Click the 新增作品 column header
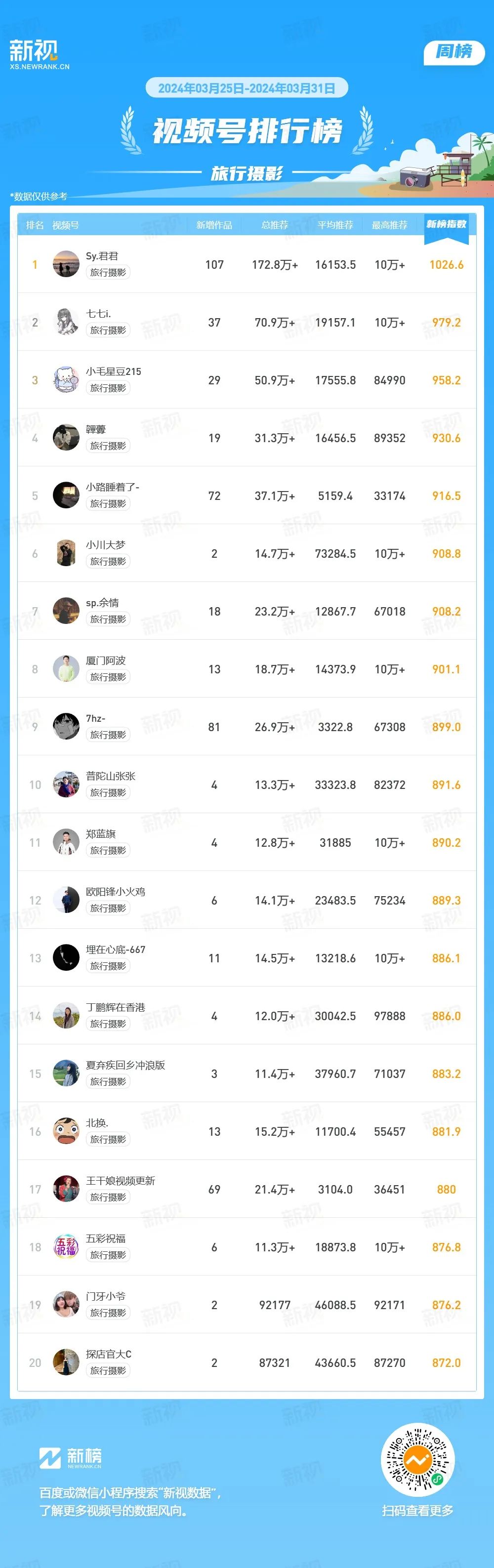The image size is (494, 1568). coord(214,225)
